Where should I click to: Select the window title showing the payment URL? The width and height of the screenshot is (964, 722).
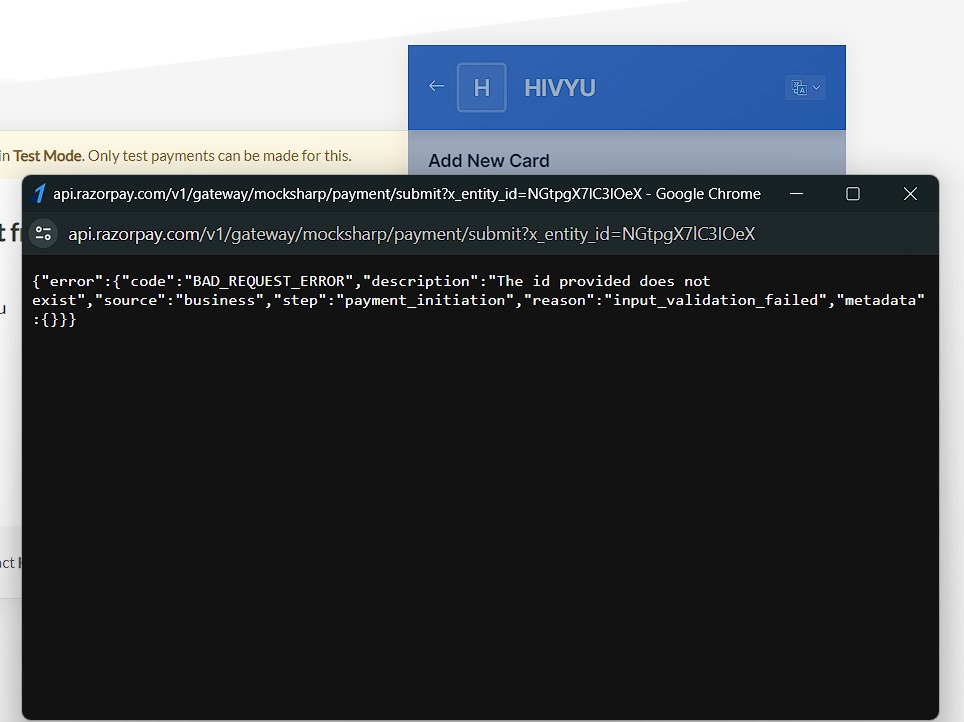click(400, 193)
